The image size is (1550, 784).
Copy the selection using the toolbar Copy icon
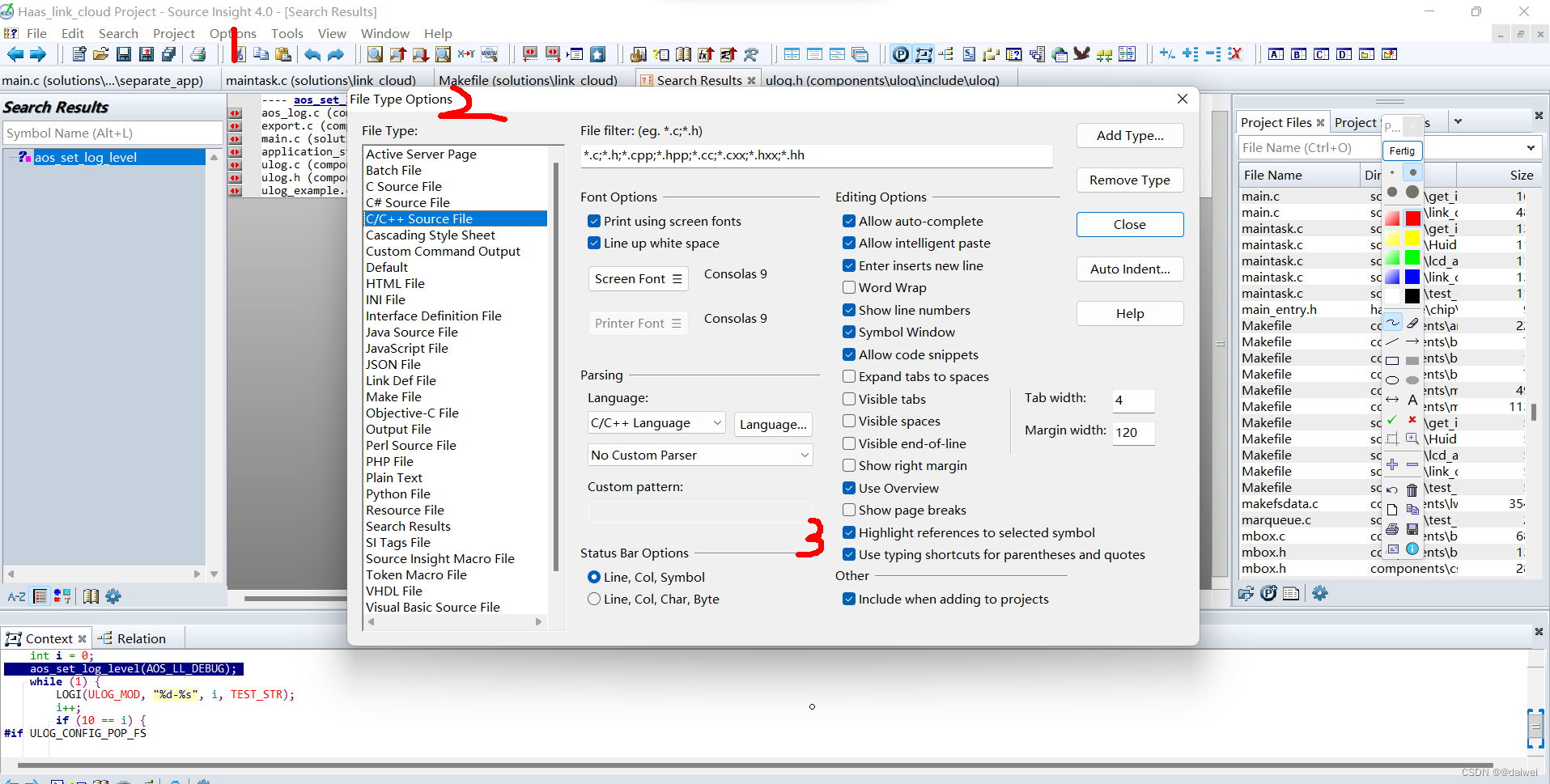click(261, 54)
